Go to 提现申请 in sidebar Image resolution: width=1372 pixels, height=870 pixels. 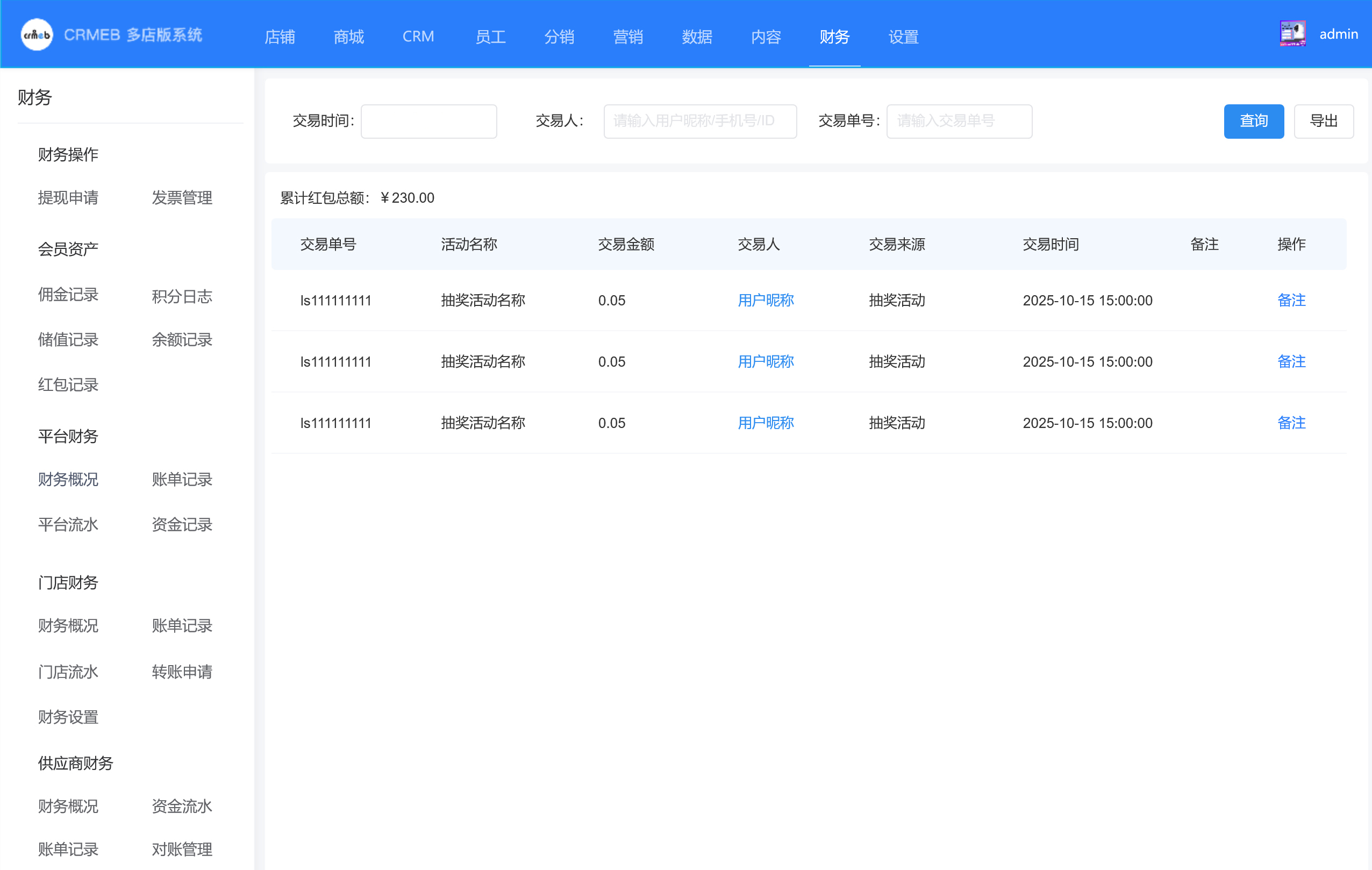[x=68, y=198]
